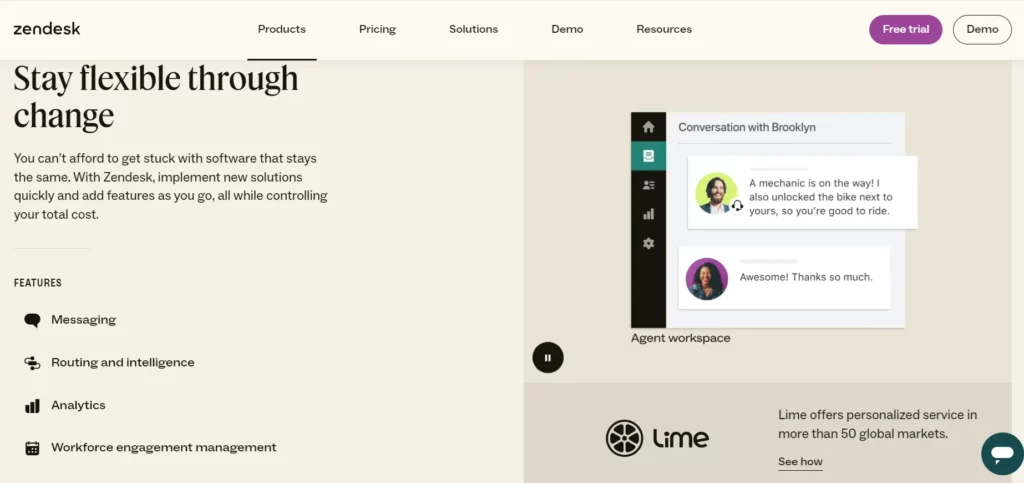
Task: Open the chat widget launcher
Action: [1002, 453]
